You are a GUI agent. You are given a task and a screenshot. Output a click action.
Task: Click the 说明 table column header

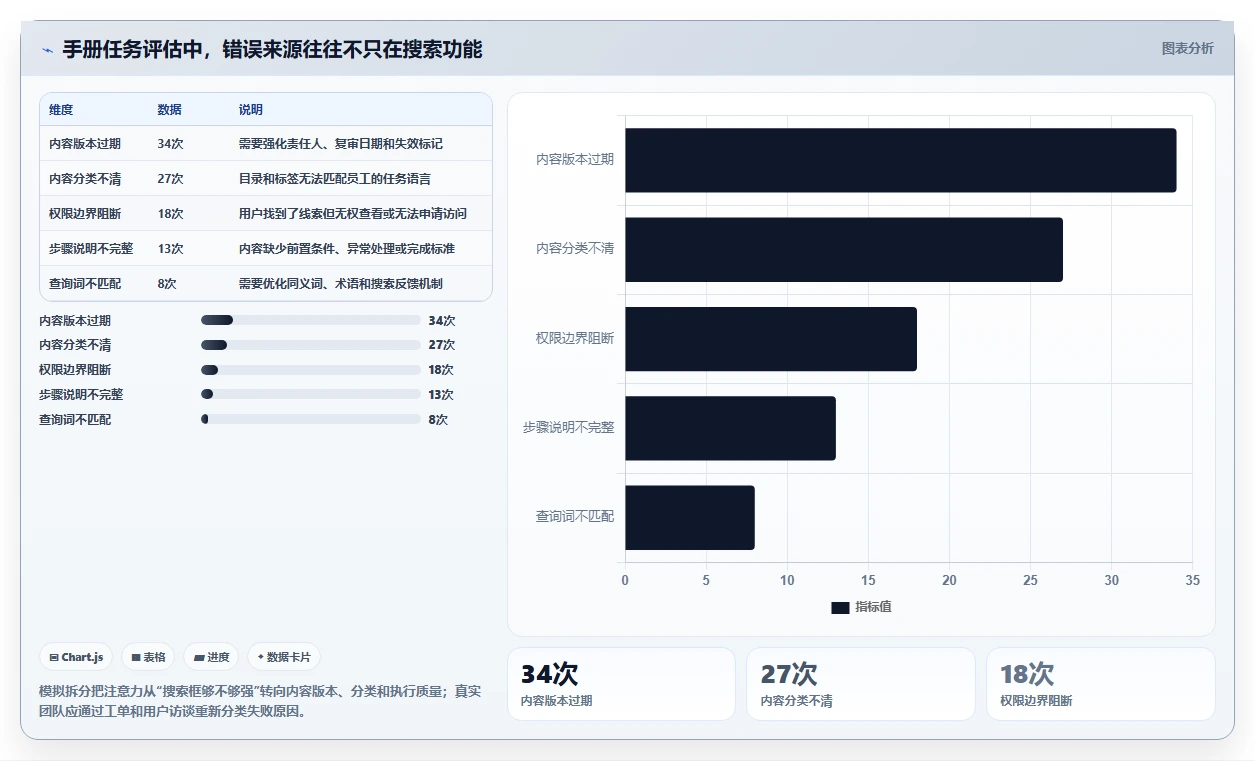[251, 110]
